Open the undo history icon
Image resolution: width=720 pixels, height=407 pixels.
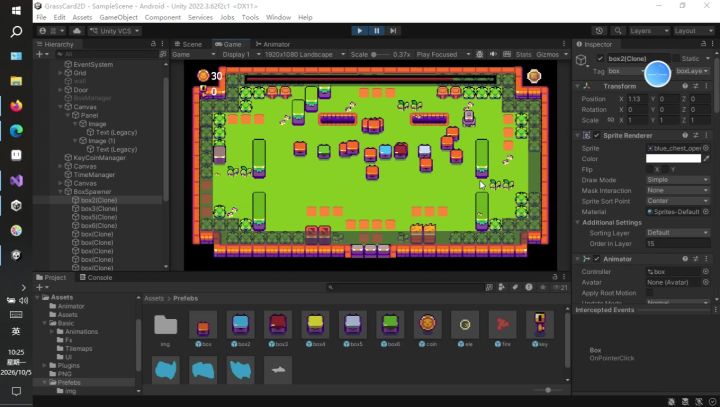599,31
